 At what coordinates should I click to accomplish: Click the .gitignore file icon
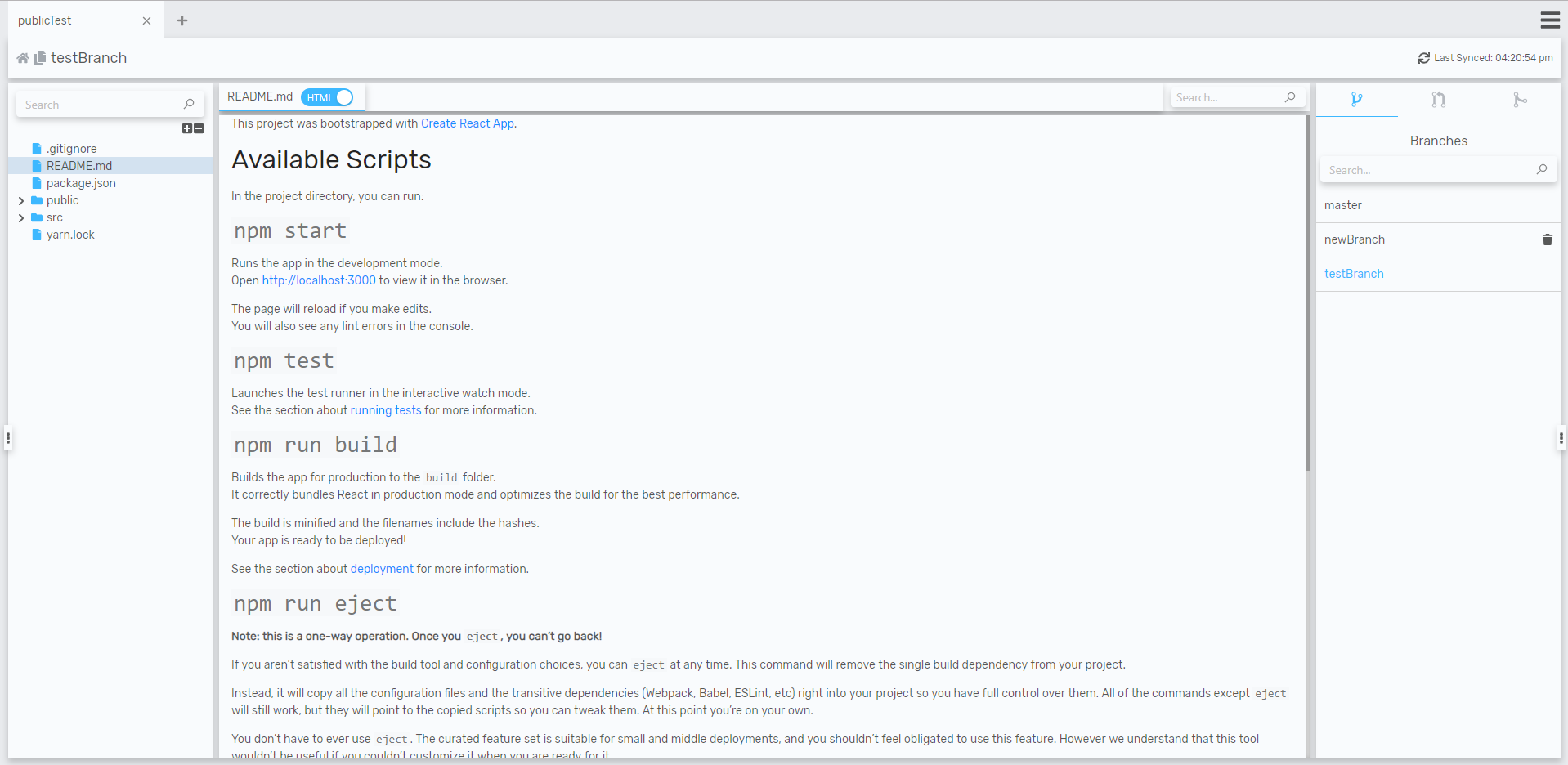(x=37, y=149)
